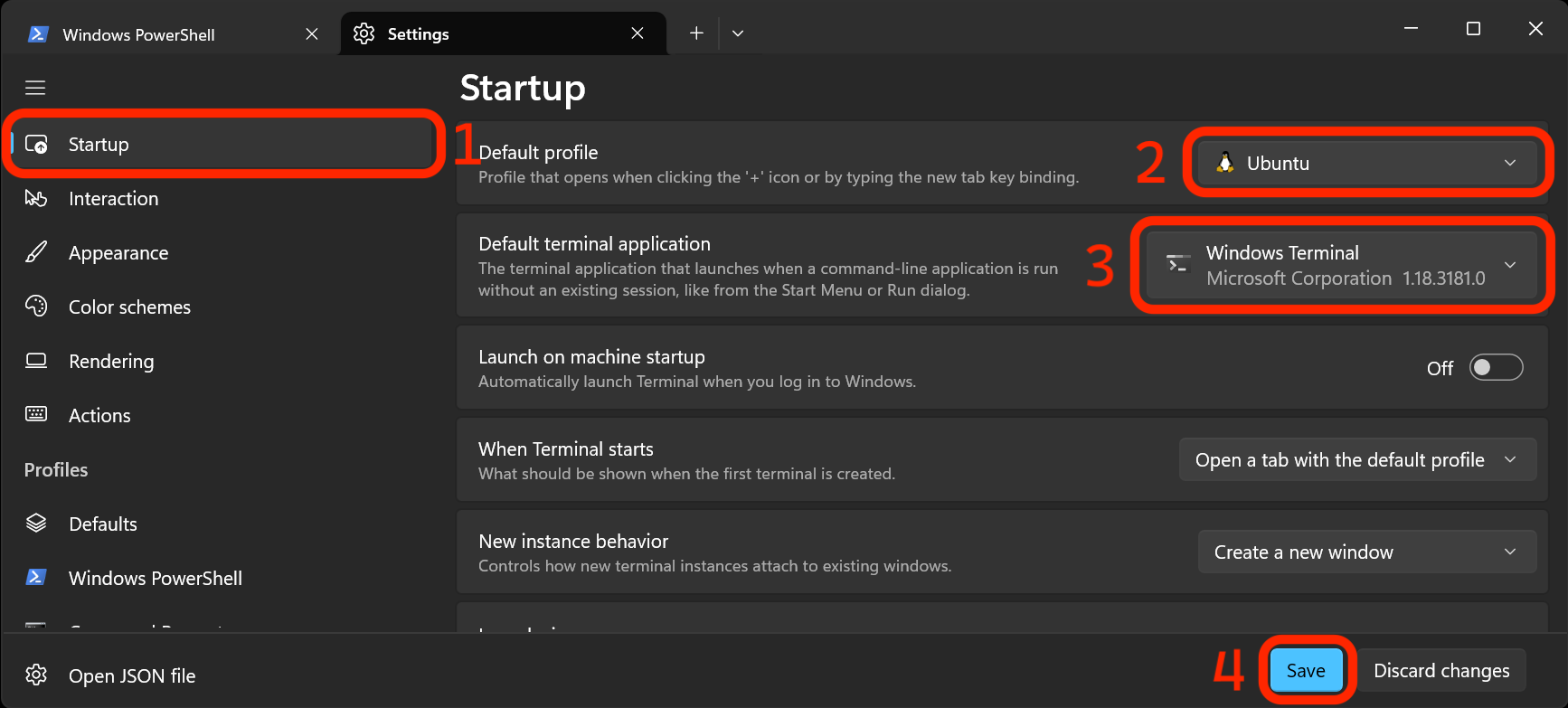Select the Defaults profile entry

pyautogui.click(x=103, y=524)
